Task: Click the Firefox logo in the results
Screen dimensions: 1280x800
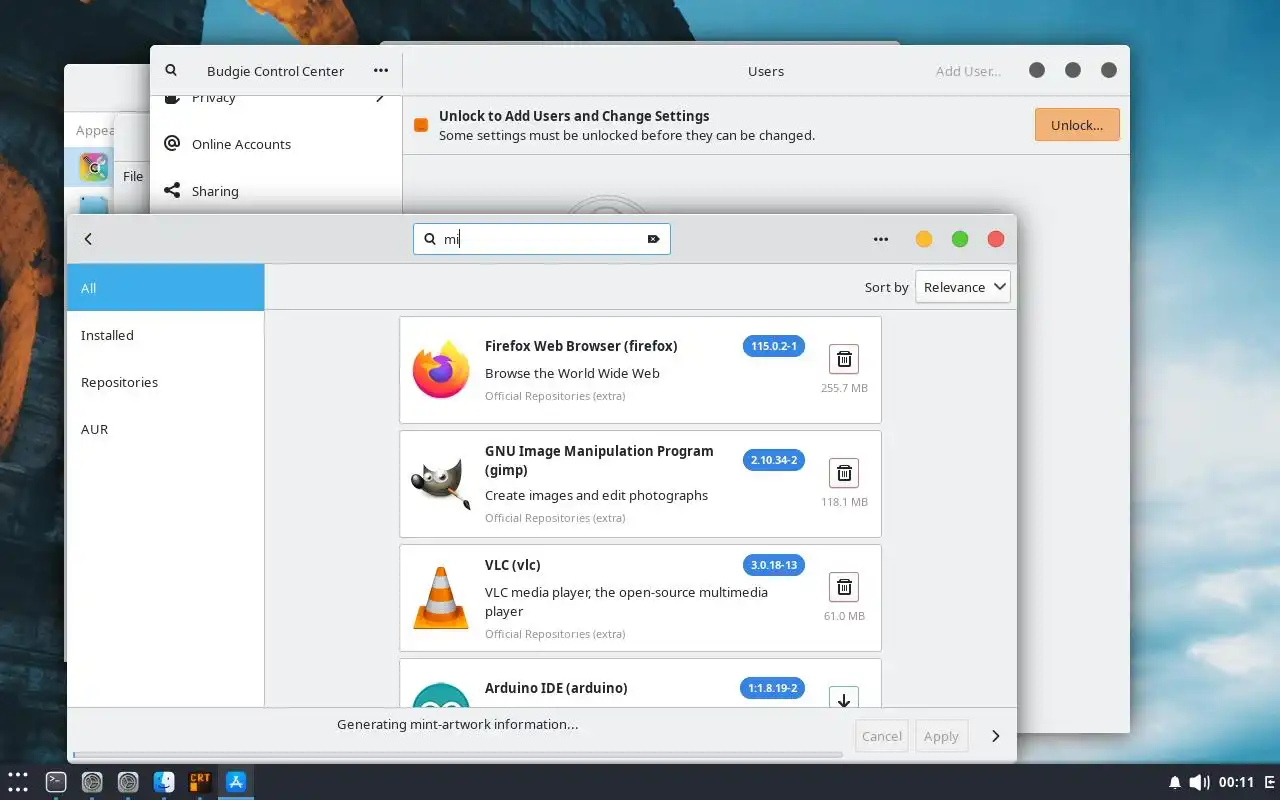Action: [x=441, y=369]
